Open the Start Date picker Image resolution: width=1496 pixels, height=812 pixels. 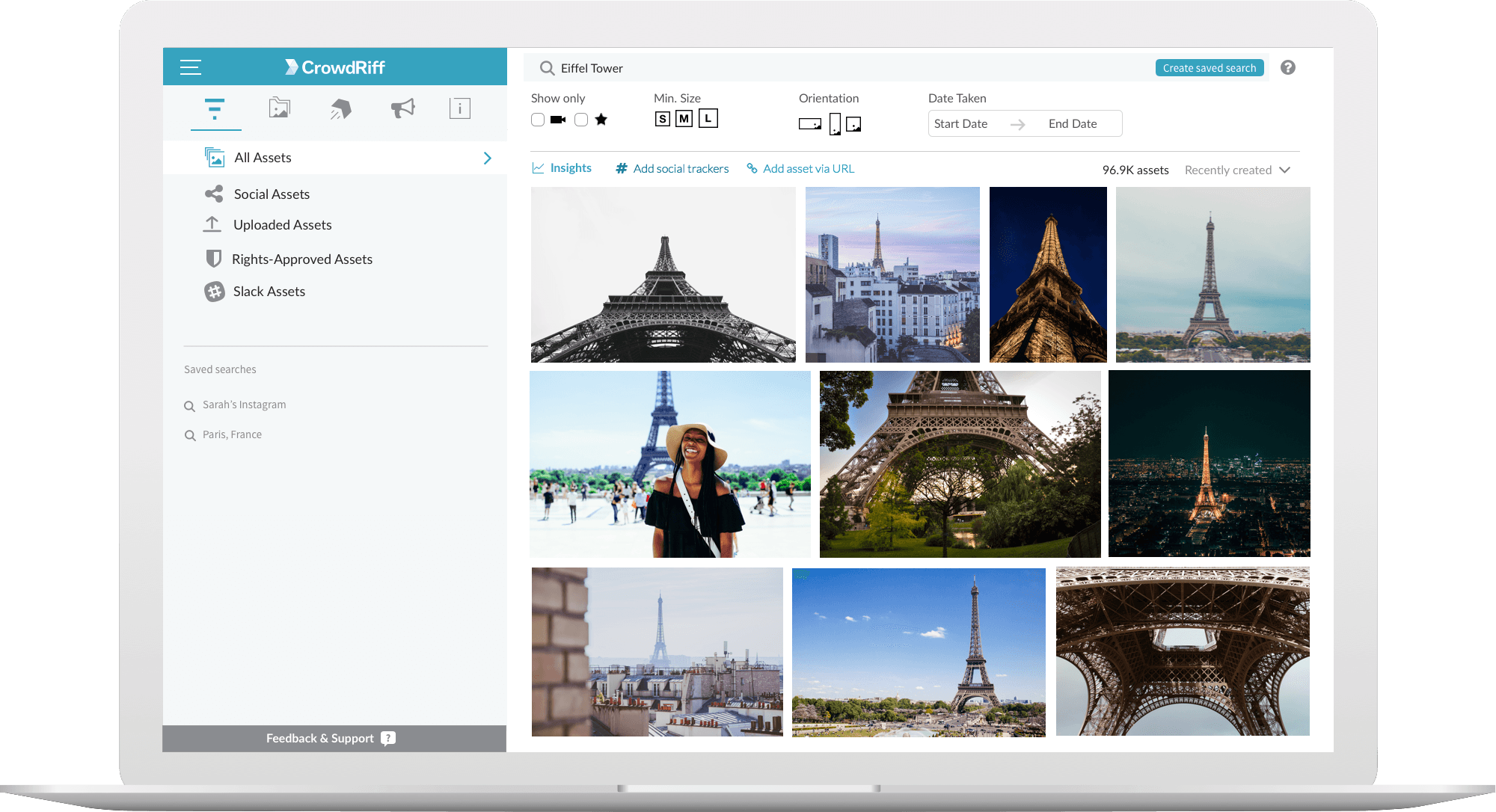(961, 124)
